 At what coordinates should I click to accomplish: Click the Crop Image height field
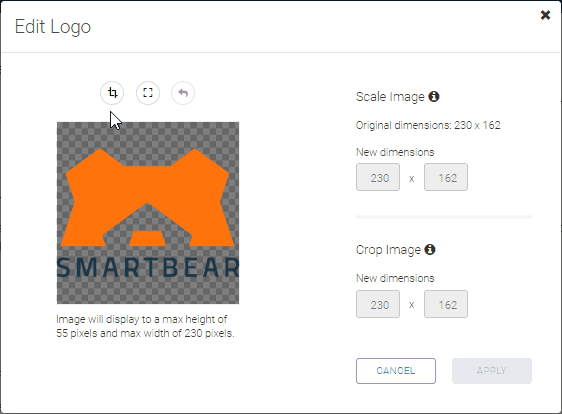pos(446,304)
